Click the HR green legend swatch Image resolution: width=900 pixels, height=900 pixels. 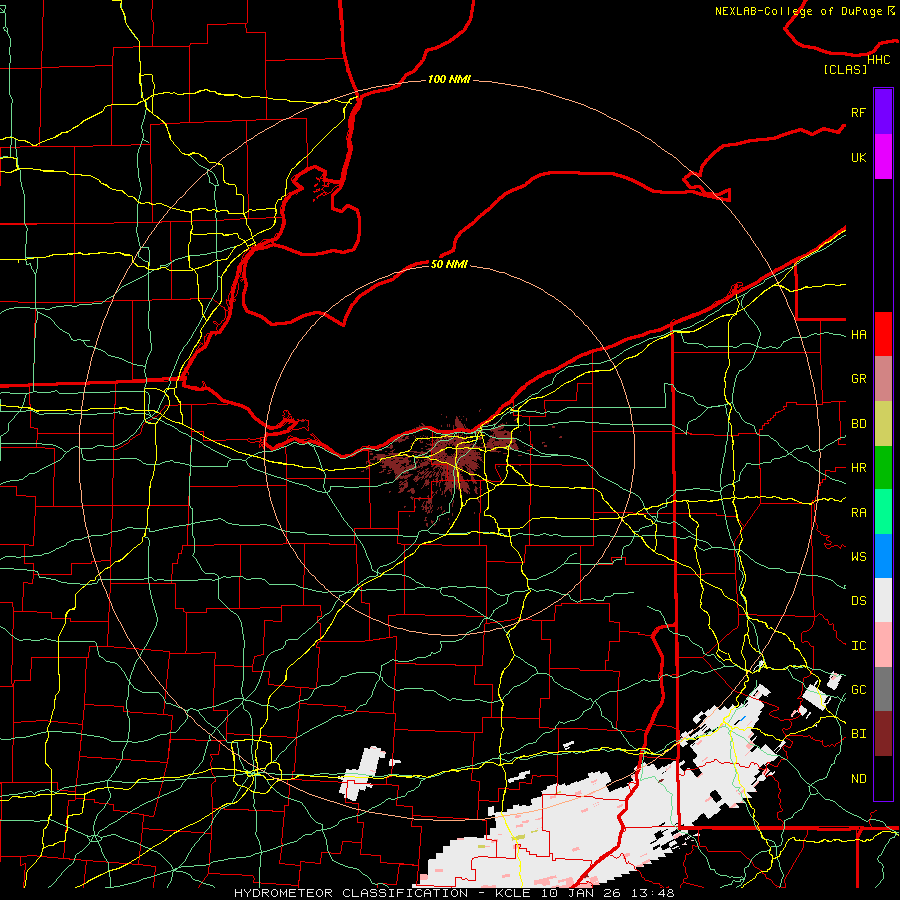pos(883,468)
